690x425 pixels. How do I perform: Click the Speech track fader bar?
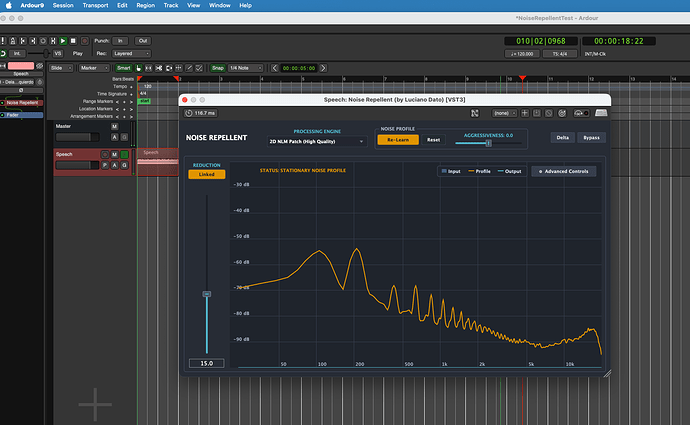click(77, 165)
